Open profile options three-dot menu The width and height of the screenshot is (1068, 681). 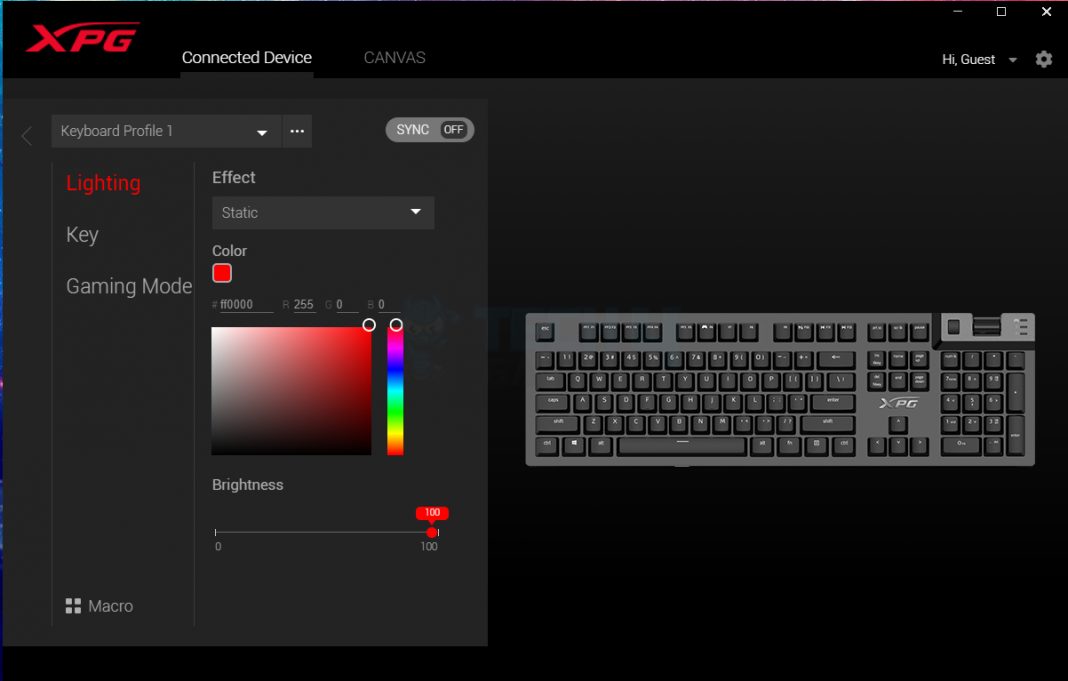point(297,131)
